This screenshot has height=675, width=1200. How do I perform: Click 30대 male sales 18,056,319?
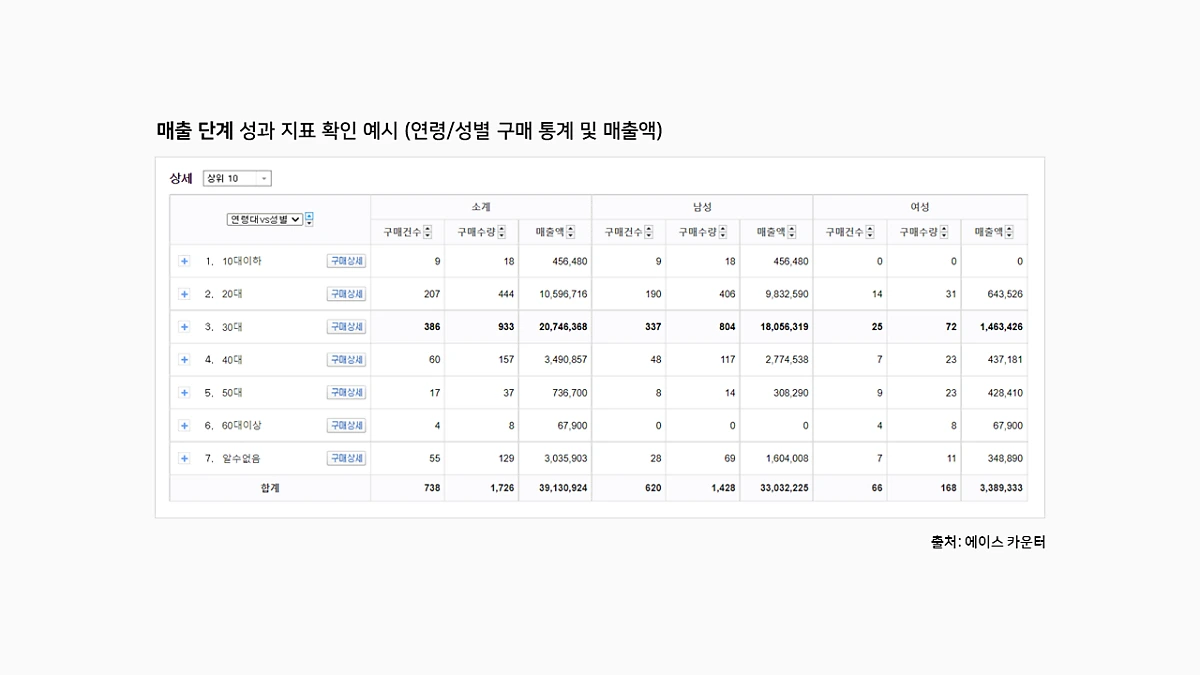(783, 327)
